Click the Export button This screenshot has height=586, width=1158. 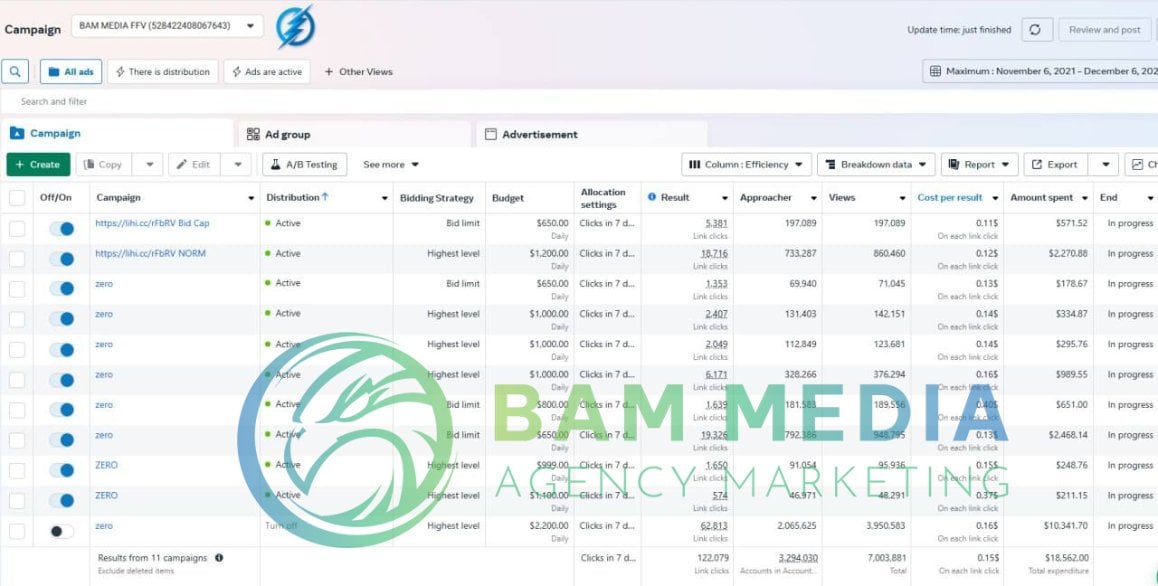pos(1055,165)
